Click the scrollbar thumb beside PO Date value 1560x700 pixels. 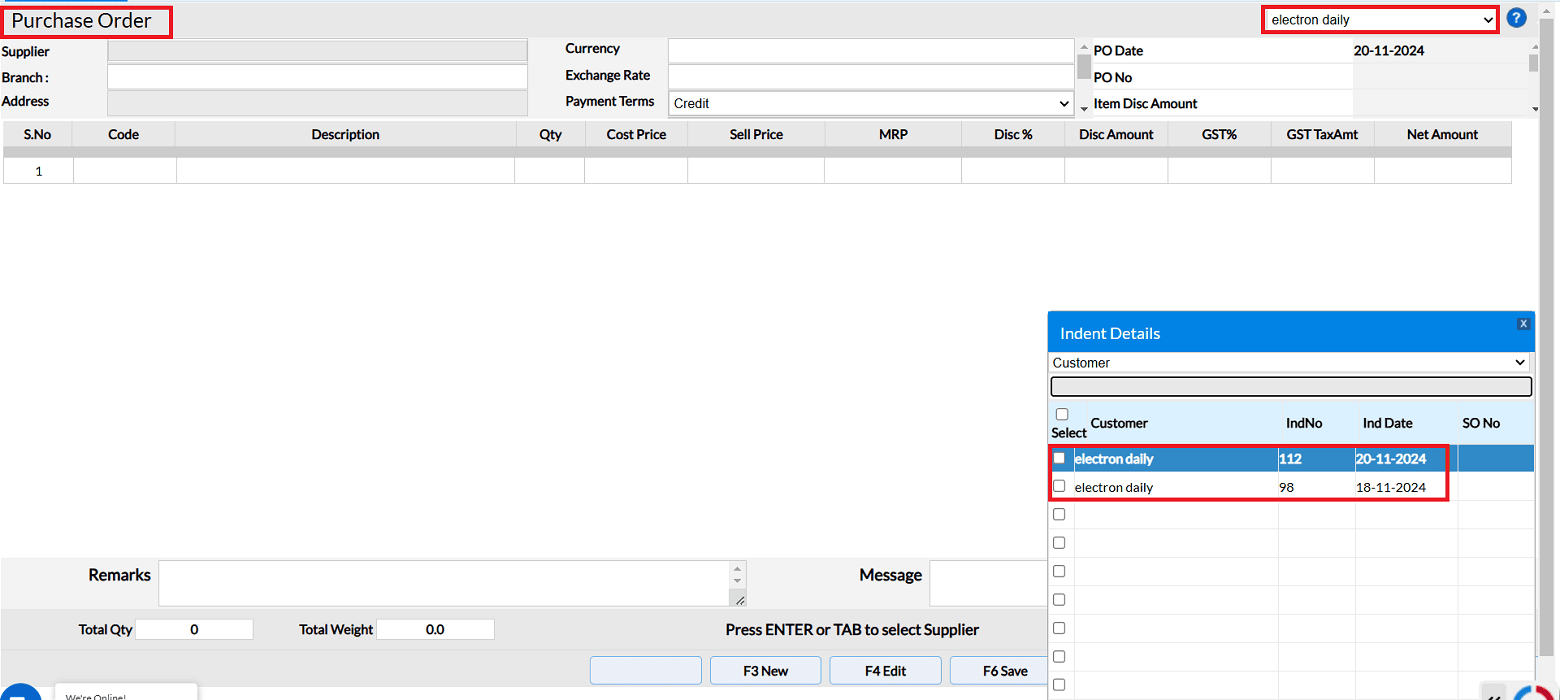coord(1534,63)
